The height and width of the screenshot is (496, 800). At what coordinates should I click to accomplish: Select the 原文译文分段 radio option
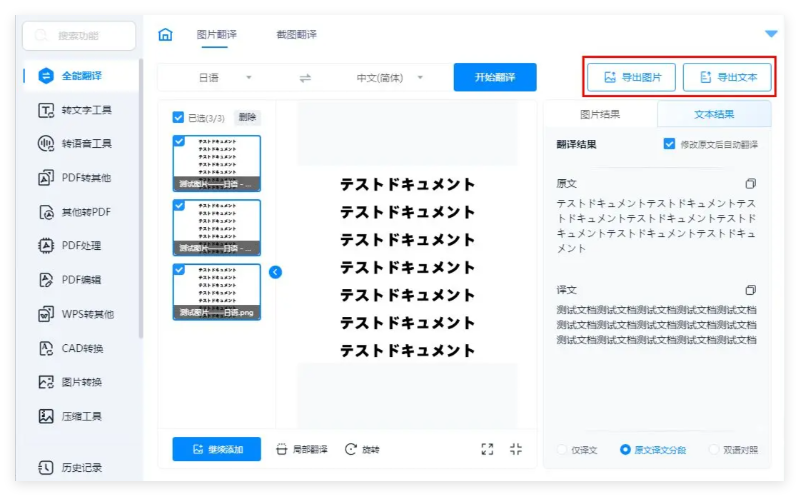coord(625,450)
